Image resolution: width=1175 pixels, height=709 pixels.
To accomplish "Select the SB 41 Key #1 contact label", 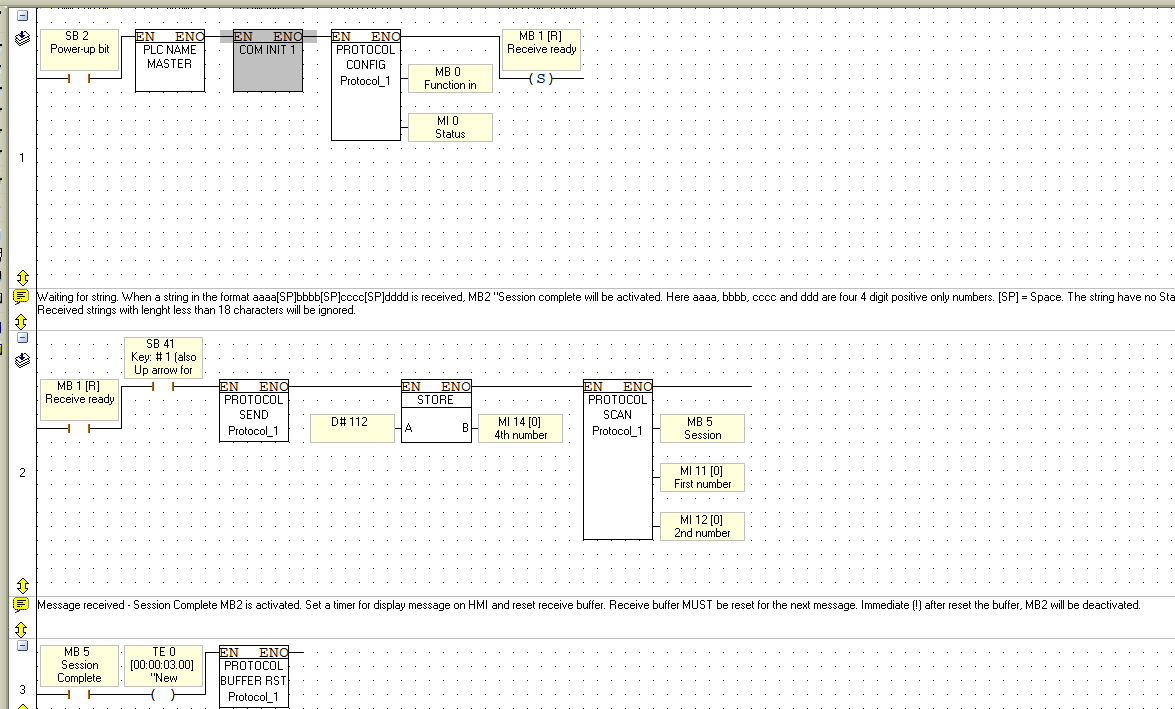I will click(163, 357).
